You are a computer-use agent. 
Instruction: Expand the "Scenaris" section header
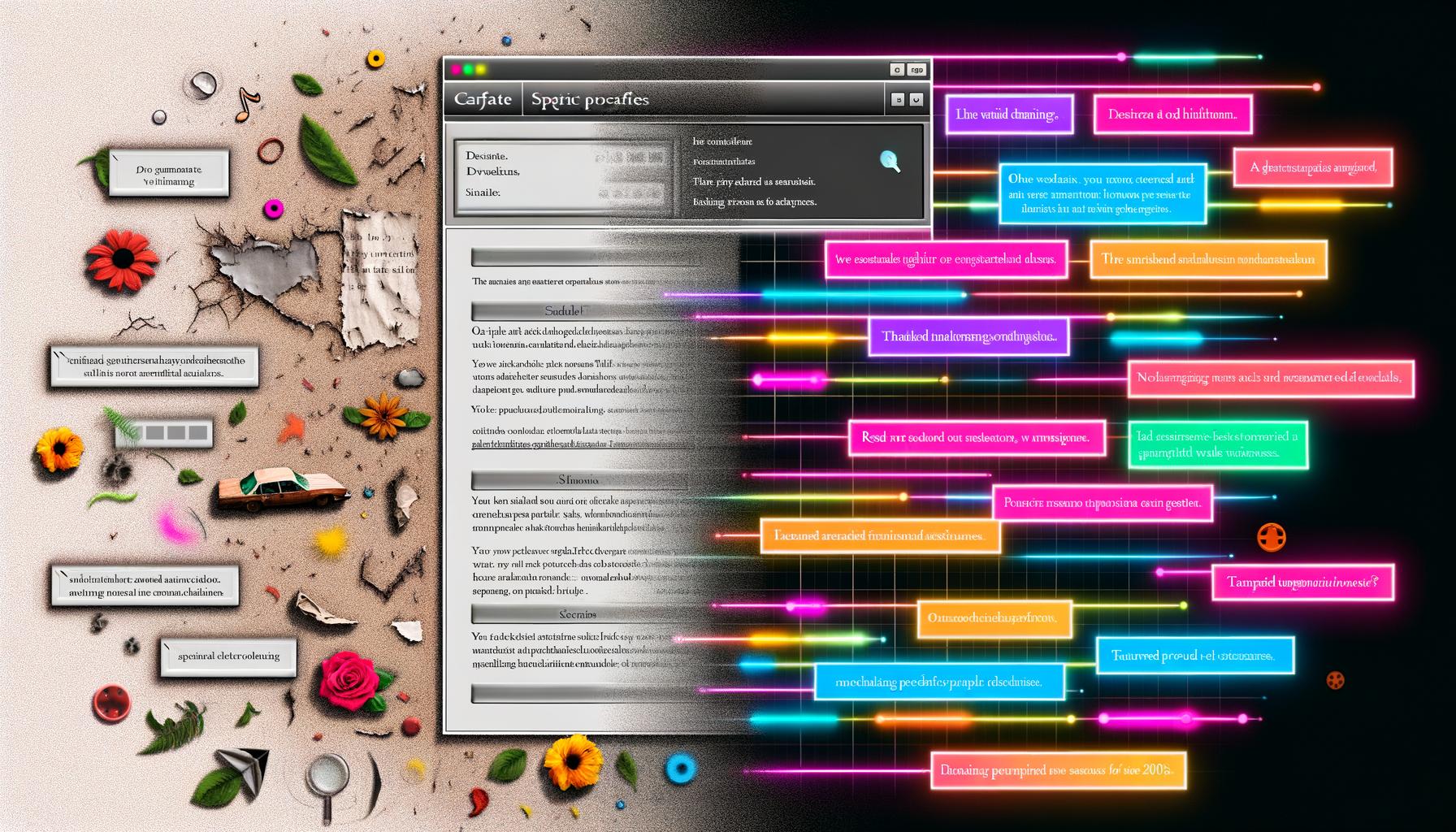(578, 614)
